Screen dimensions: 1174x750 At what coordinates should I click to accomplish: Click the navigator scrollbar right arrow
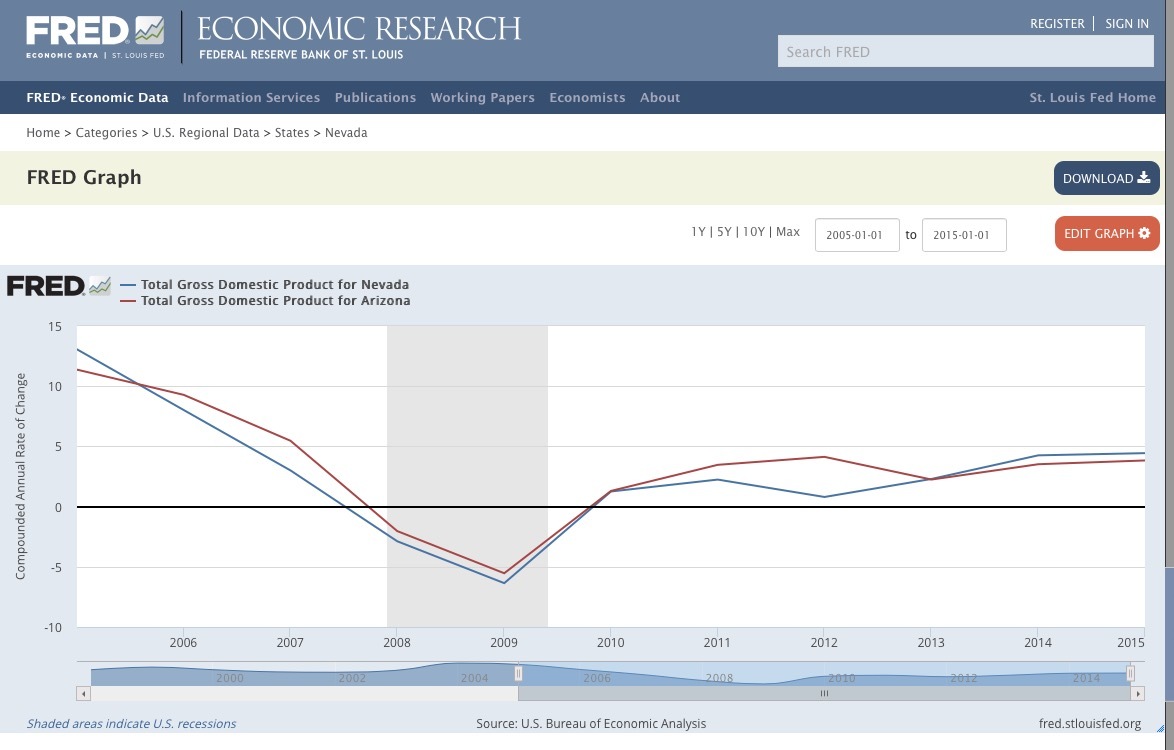[x=1137, y=693]
